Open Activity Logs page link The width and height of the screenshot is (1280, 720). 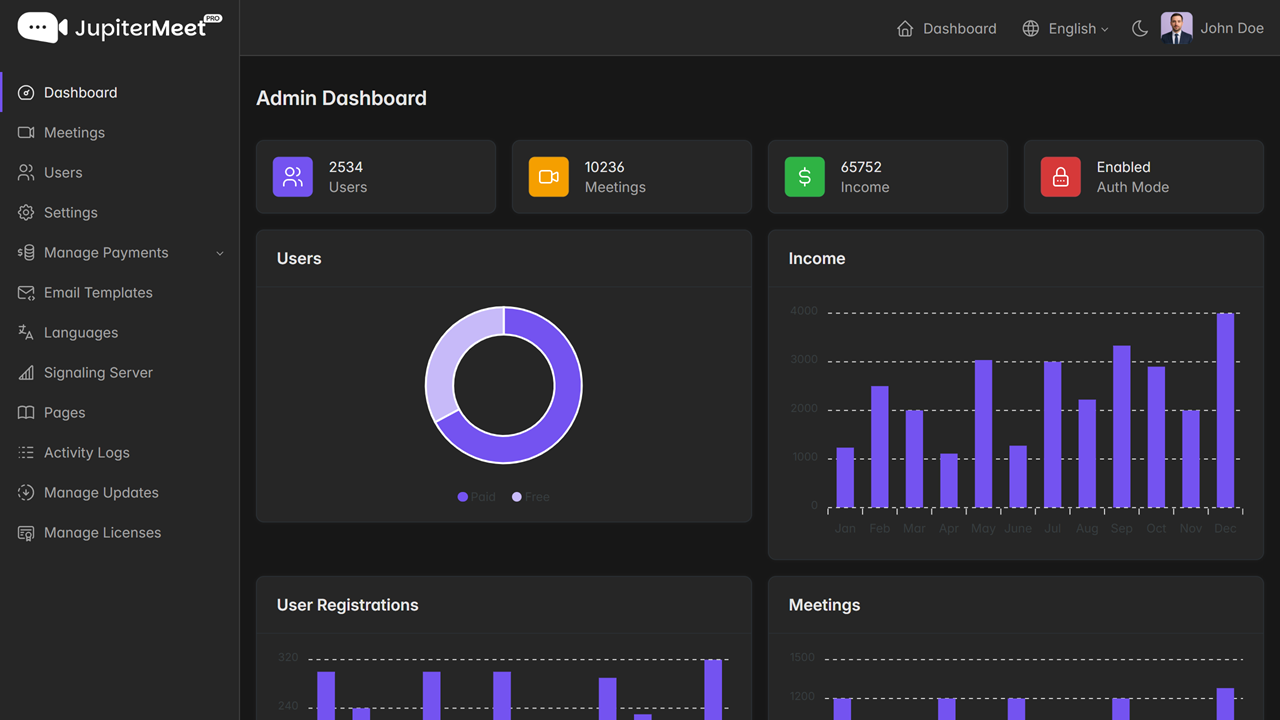(x=86, y=453)
